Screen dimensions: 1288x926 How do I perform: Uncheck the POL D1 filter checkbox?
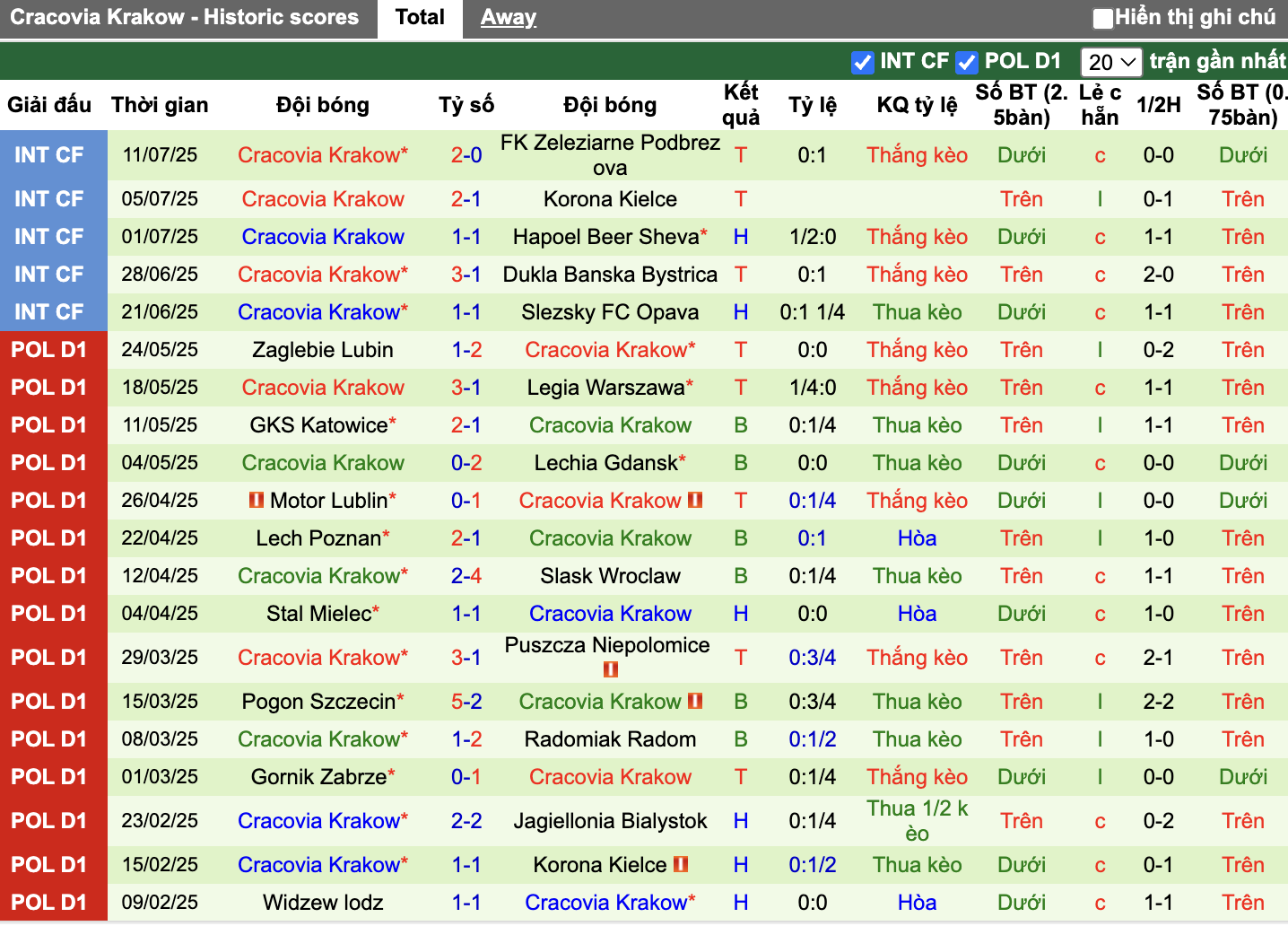(967, 62)
